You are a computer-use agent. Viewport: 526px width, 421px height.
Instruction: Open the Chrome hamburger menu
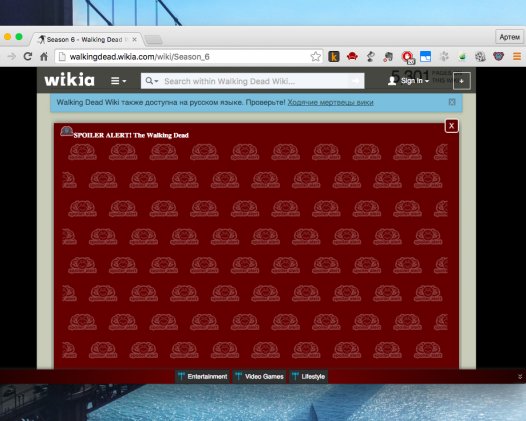pos(517,56)
